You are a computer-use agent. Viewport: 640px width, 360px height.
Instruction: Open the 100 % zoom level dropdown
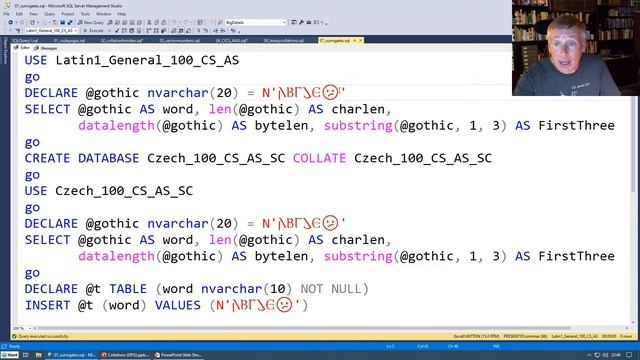[22, 328]
